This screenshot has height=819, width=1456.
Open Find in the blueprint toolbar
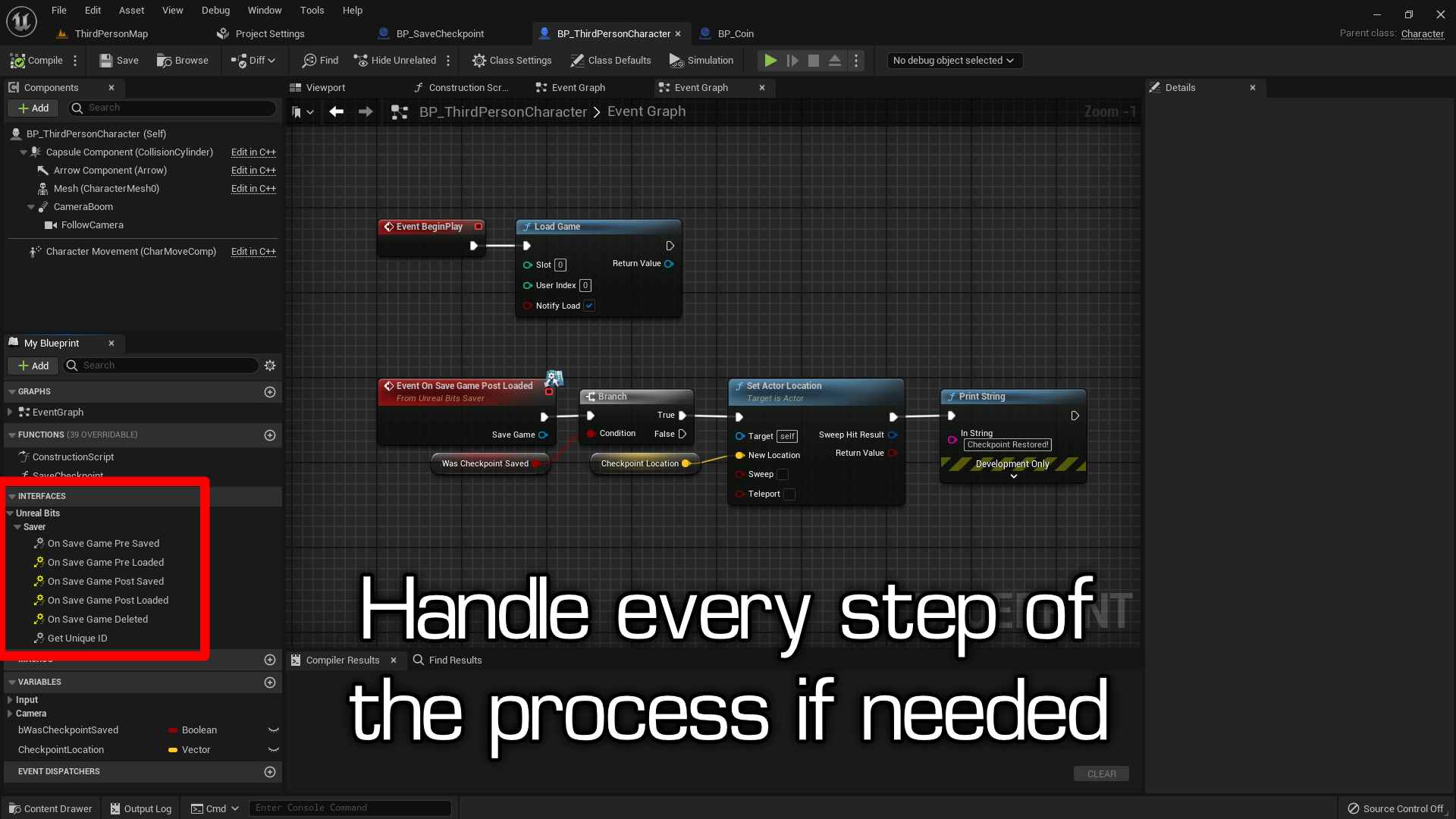[x=319, y=60]
